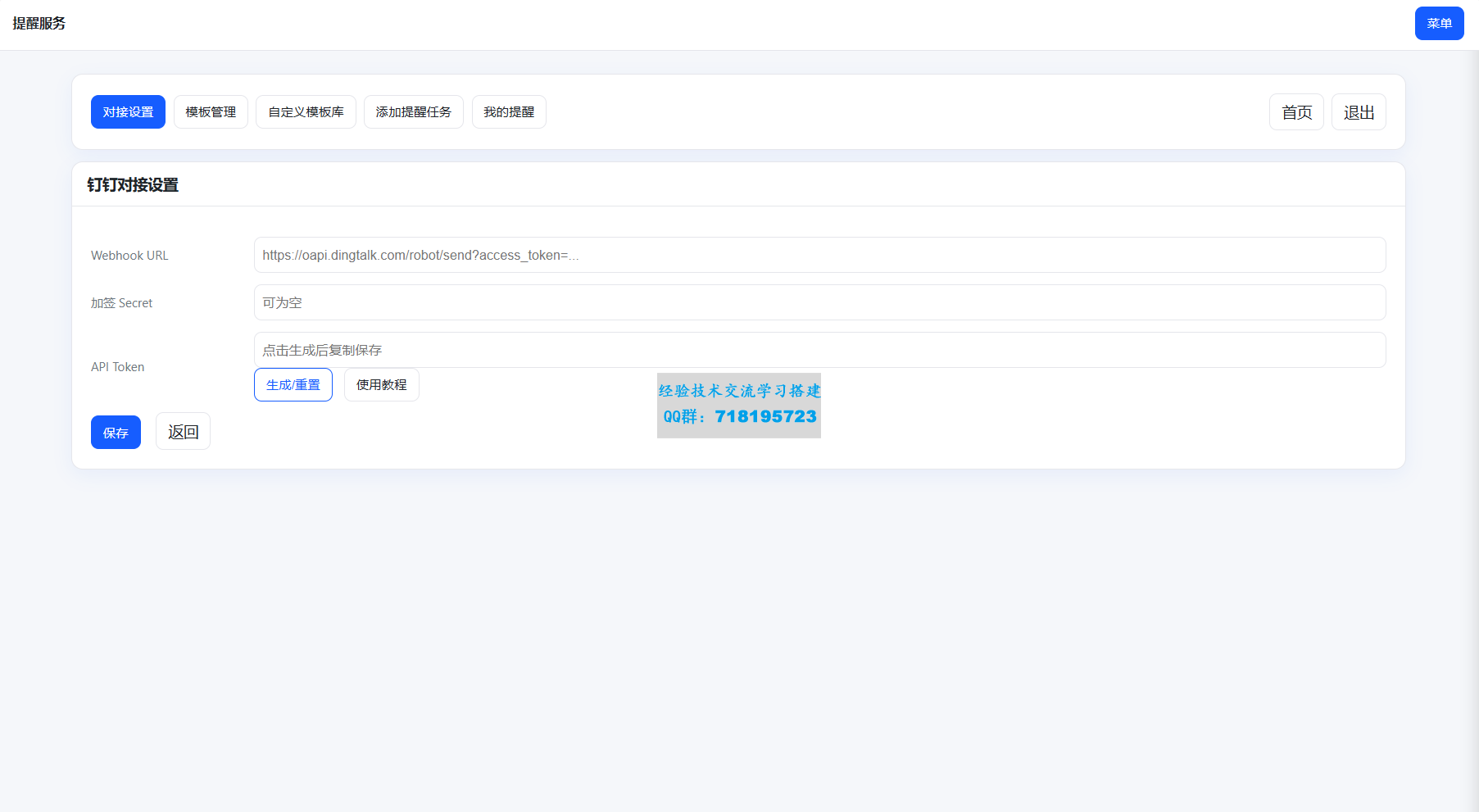Click the 钉钉对接设置 heading
Screen dimensions: 1479x812
click(133, 185)
